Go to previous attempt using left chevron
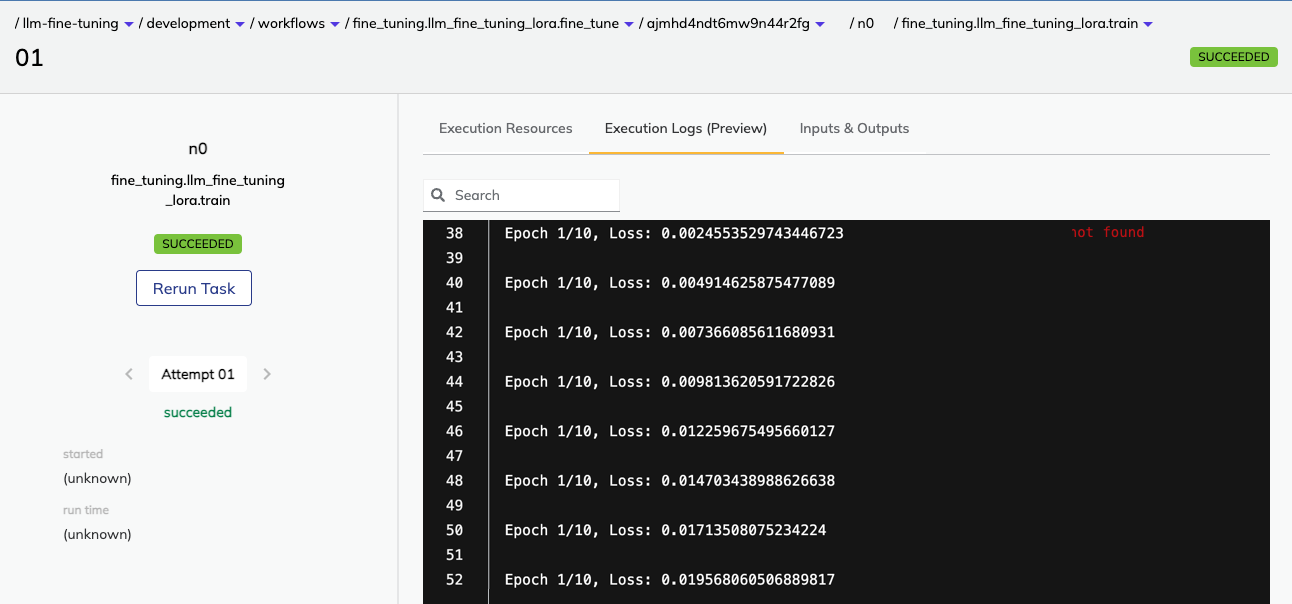 [x=129, y=373]
